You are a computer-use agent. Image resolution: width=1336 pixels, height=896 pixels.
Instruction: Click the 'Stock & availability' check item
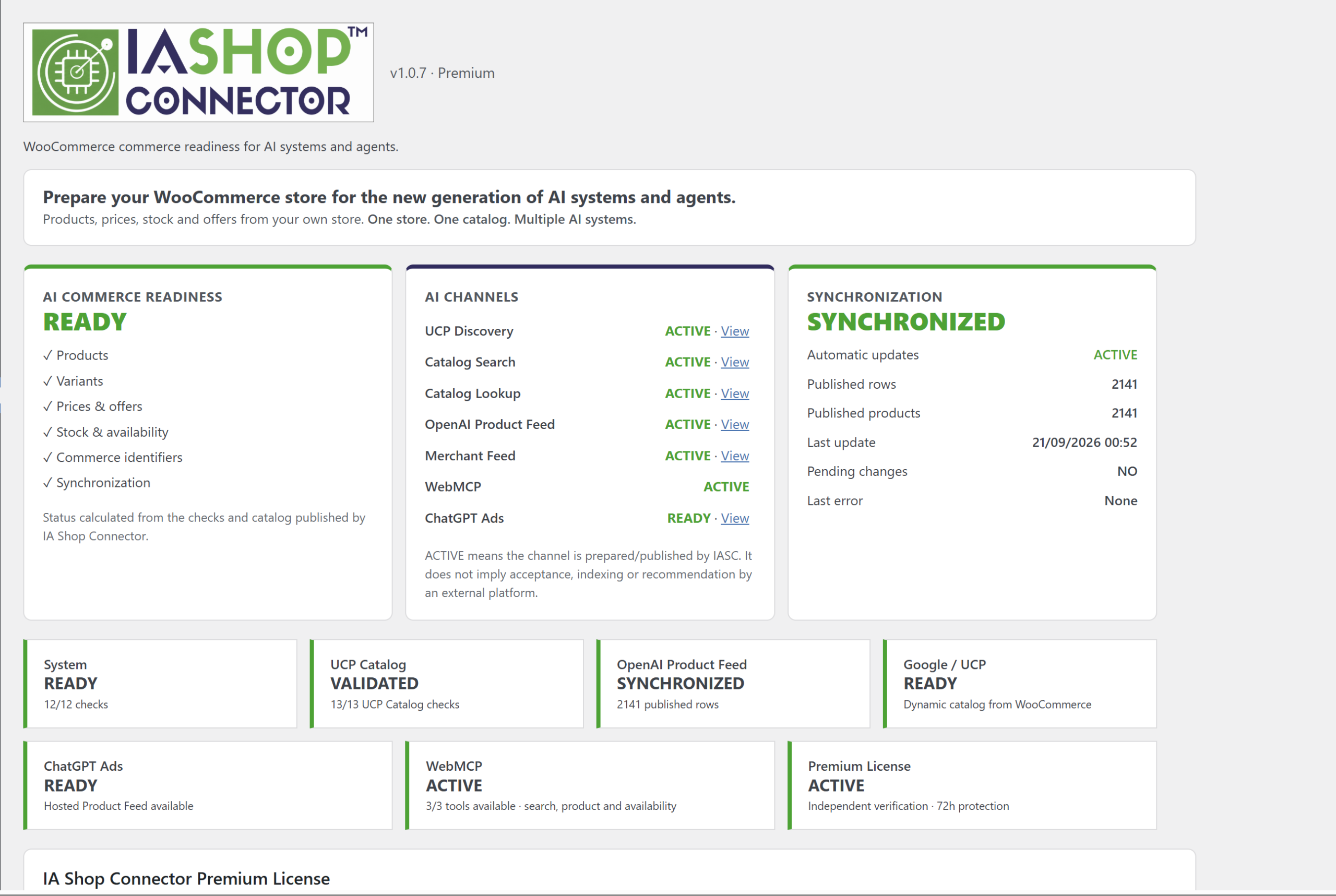point(106,432)
